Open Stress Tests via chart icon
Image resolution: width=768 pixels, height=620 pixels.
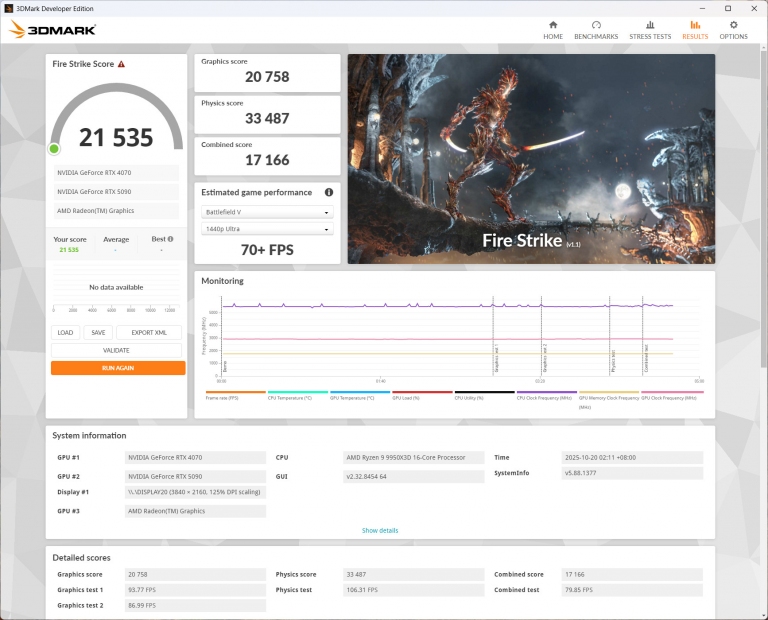click(650, 25)
